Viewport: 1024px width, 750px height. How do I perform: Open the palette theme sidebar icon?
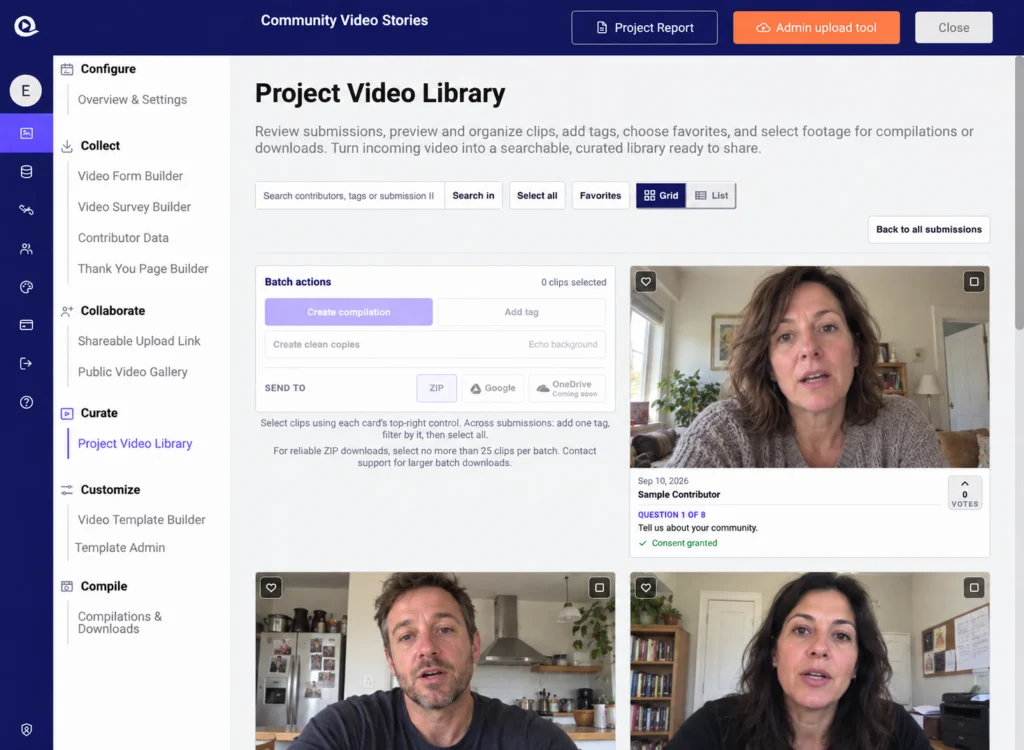pyautogui.click(x=26, y=287)
